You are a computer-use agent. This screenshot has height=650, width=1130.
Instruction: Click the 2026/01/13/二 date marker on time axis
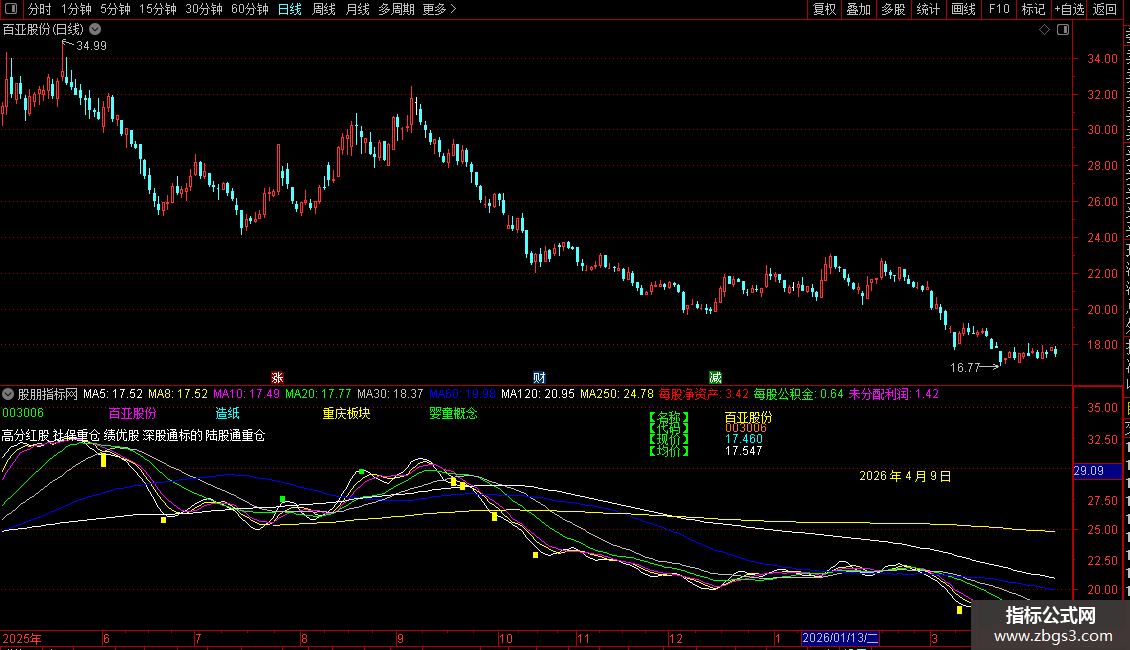(x=840, y=638)
